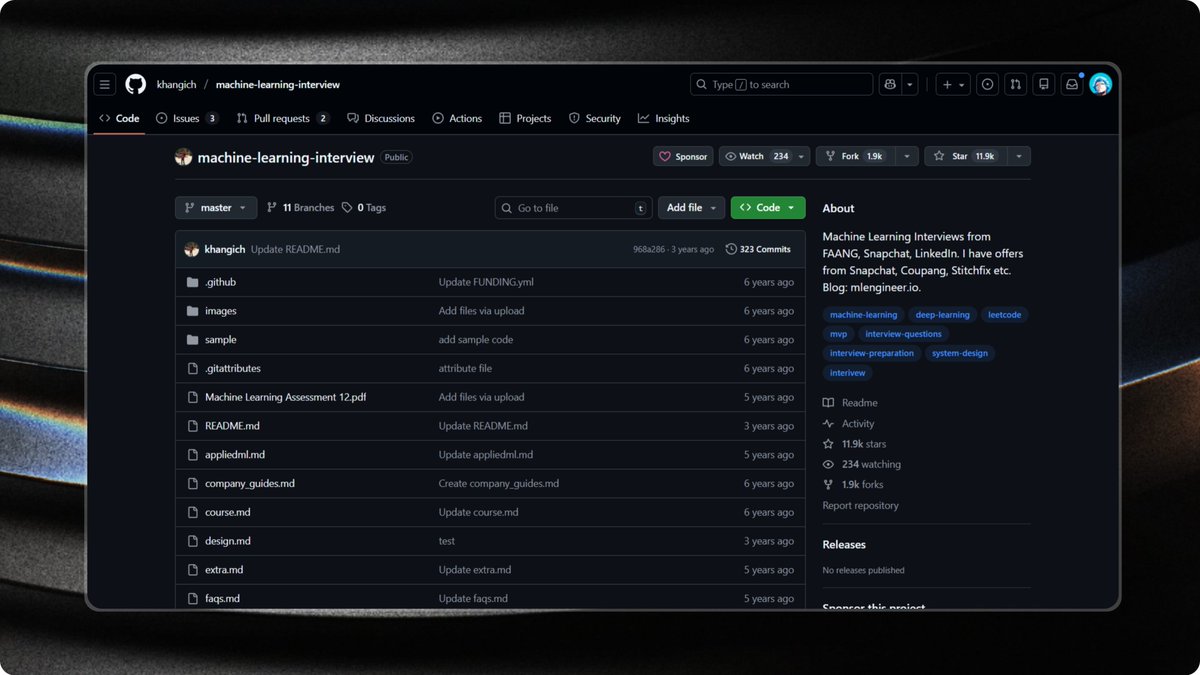Focus the Type / to search field
Screen dimensions: 1200x675
[x=781, y=85]
